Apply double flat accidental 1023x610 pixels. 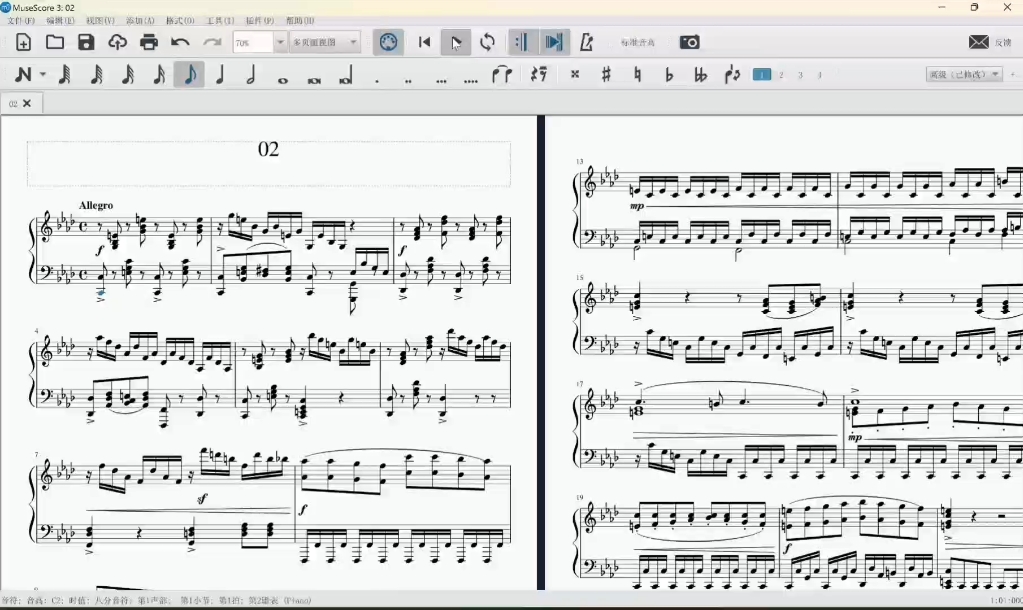[x=700, y=74]
